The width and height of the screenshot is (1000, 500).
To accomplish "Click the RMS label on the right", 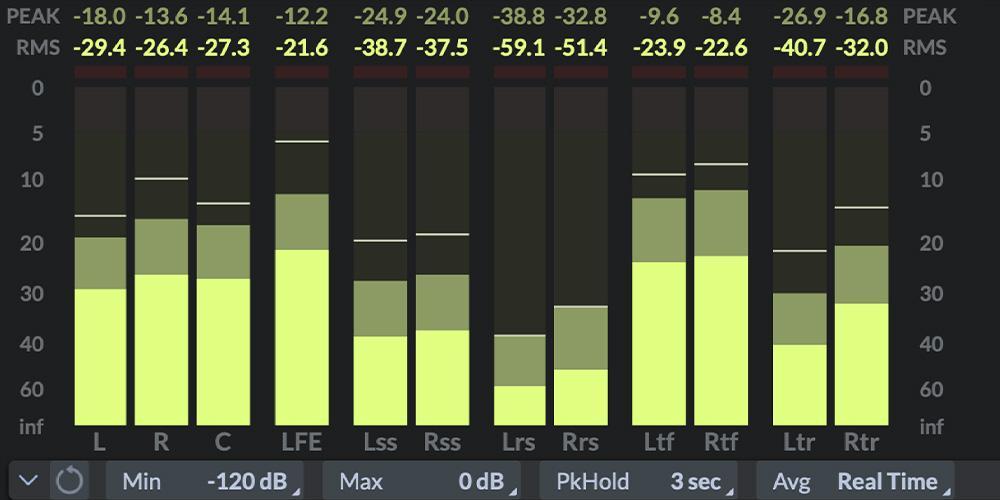I will tap(924, 48).
